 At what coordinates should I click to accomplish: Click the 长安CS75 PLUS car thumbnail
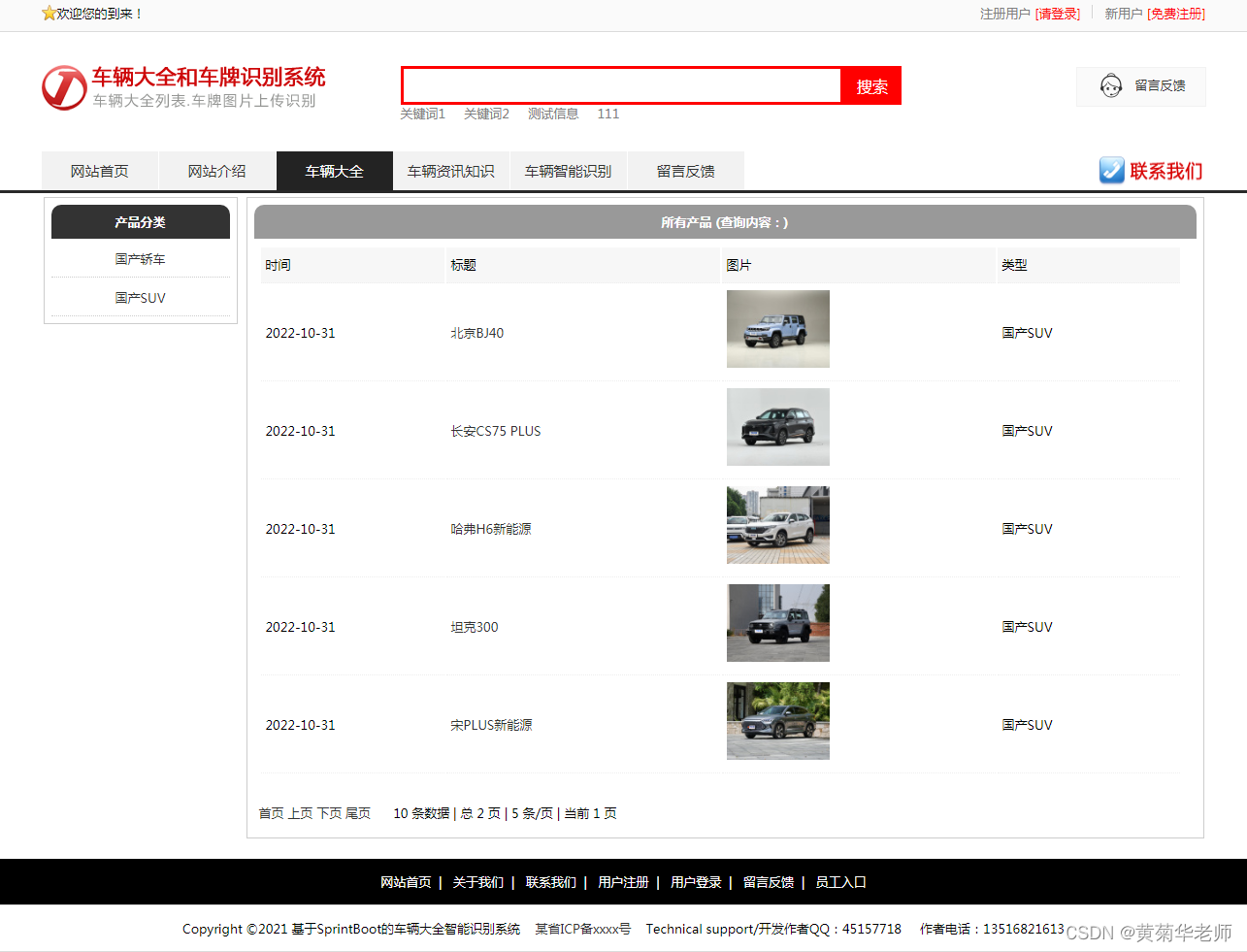click(x=778, y=427)
